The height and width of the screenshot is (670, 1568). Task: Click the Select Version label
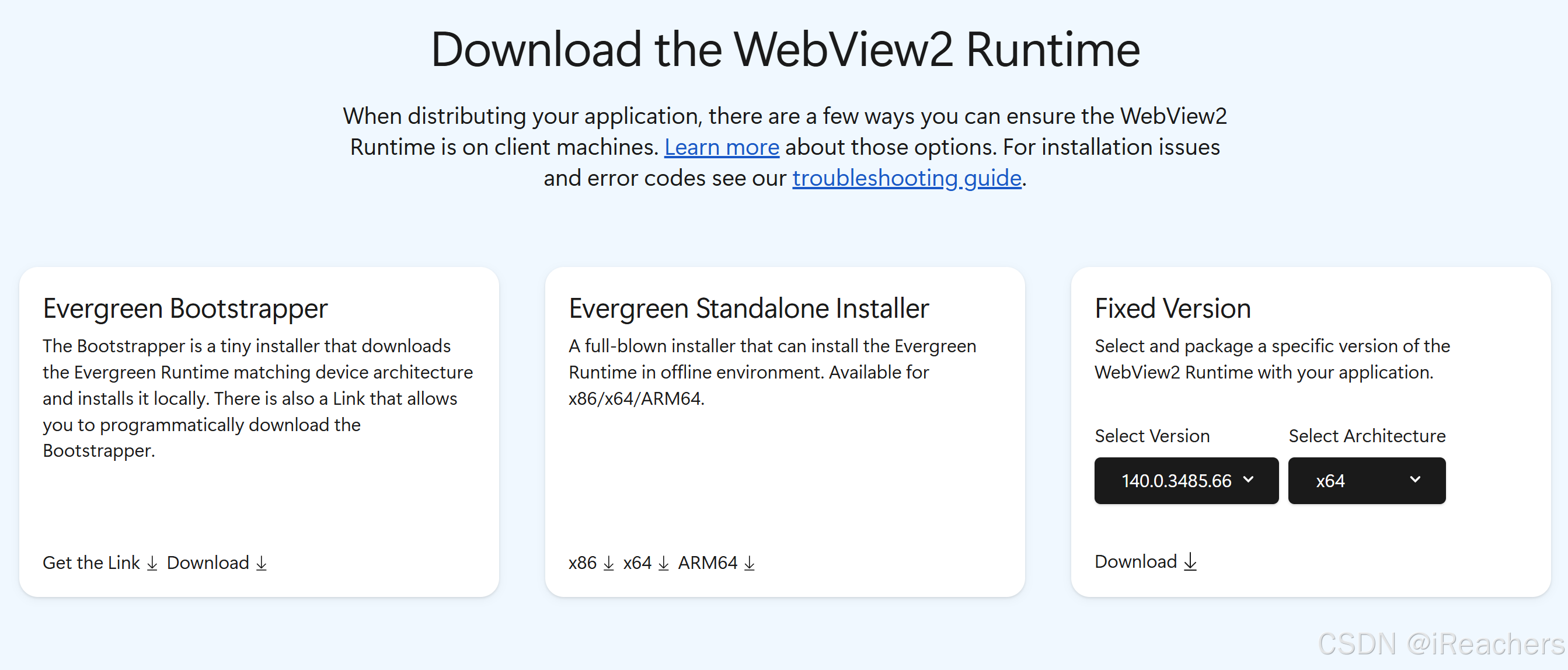pos(1152,436)
